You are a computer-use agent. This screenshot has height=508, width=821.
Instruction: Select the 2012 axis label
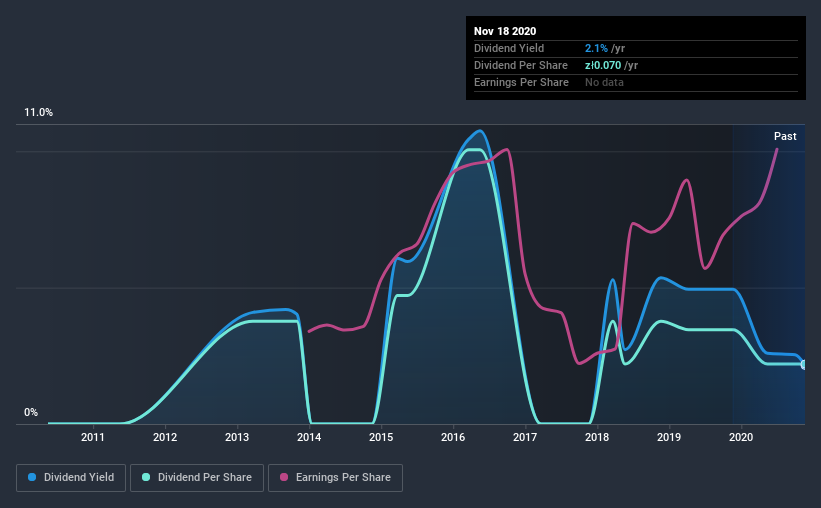(x=165, y=437)
